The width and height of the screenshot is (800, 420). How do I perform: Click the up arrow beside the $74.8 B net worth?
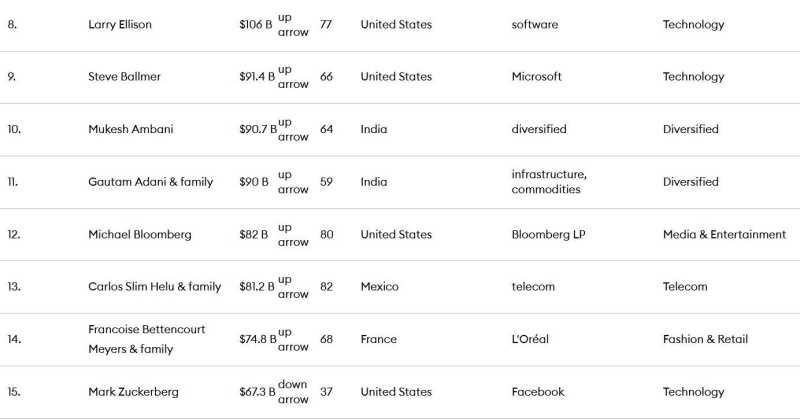click(293, 339)
